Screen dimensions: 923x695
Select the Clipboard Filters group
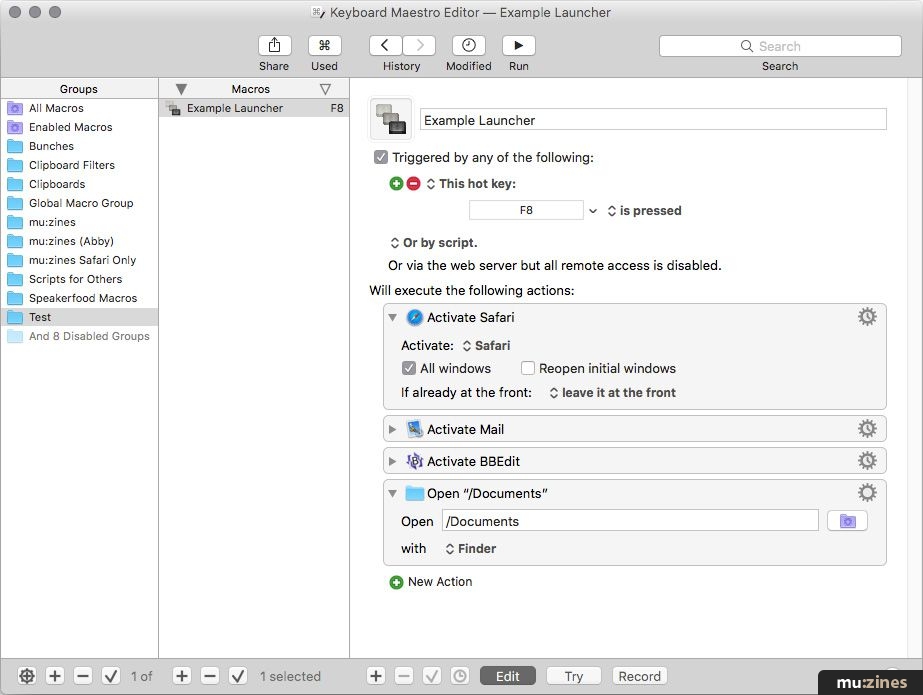pos(71,165)
